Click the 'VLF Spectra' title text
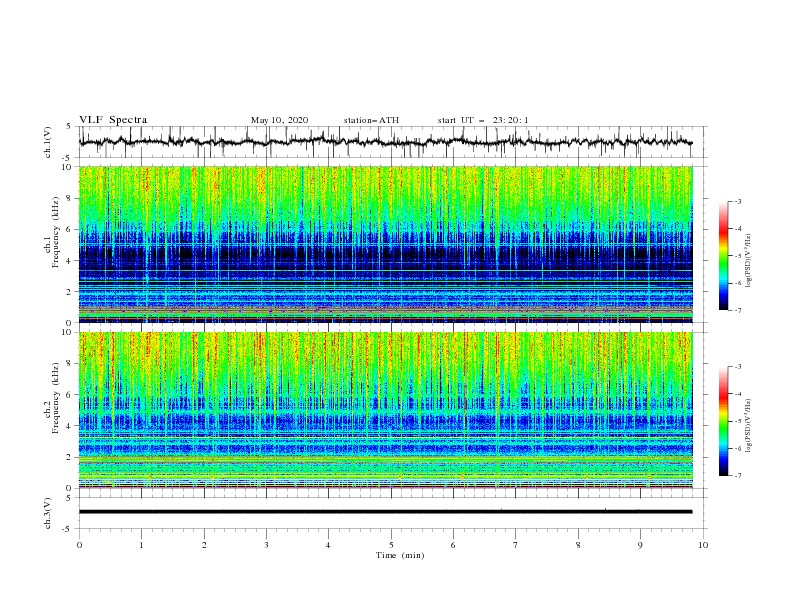The width and height of the screenshot is (792, 612). (113, 120)
